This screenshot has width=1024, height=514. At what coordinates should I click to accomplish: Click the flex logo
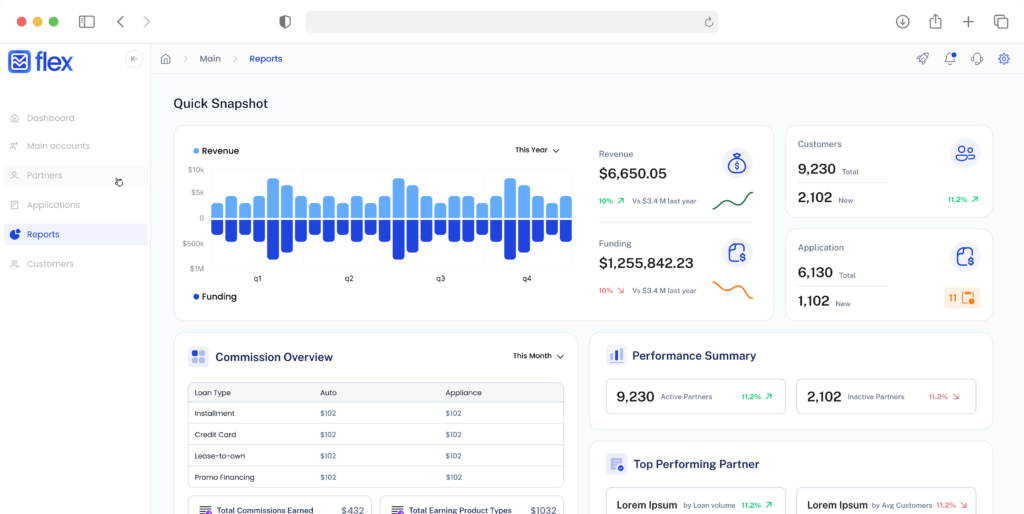click(41, 62)
